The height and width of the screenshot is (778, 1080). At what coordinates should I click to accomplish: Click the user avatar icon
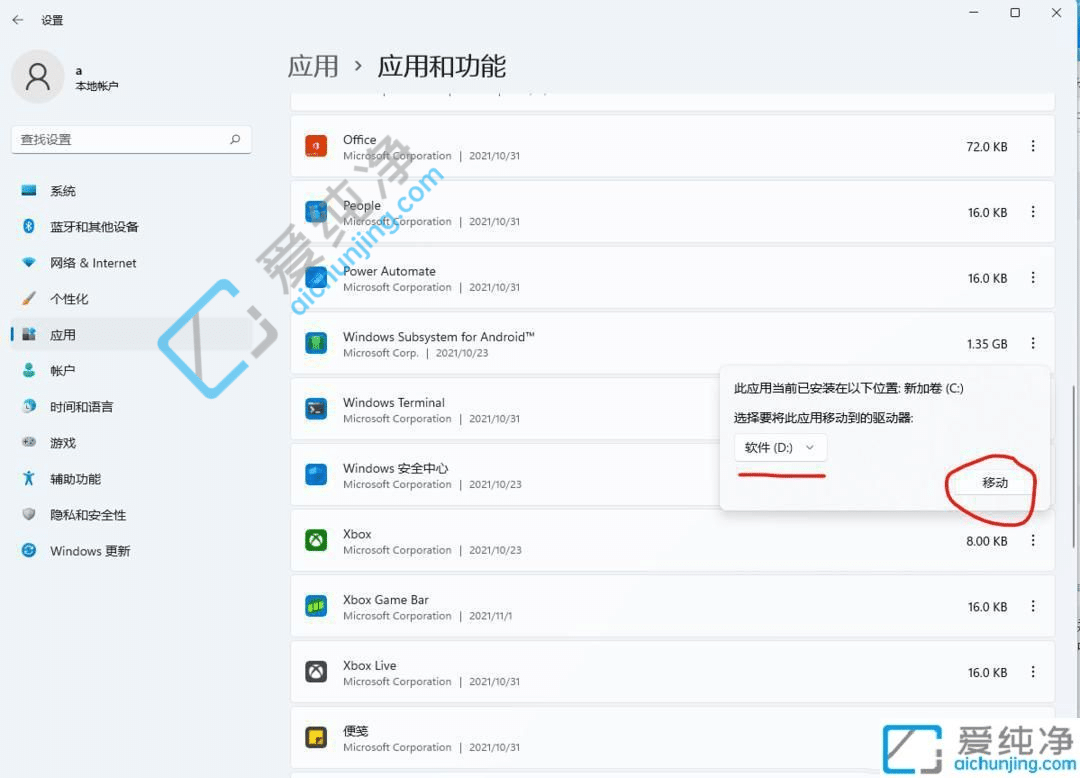pos(38,76)
